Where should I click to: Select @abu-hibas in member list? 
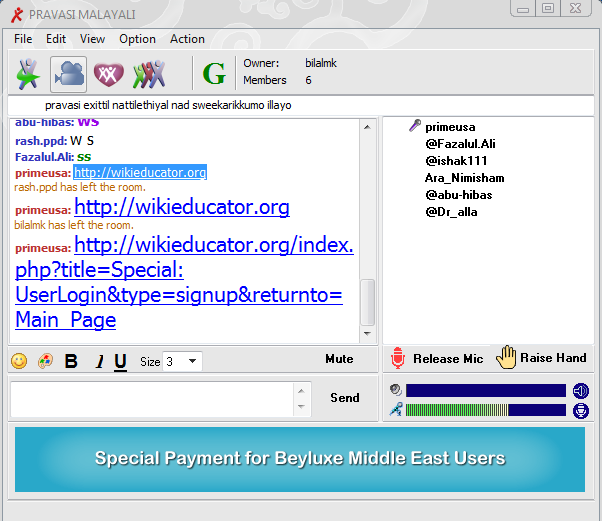[459, 195]
